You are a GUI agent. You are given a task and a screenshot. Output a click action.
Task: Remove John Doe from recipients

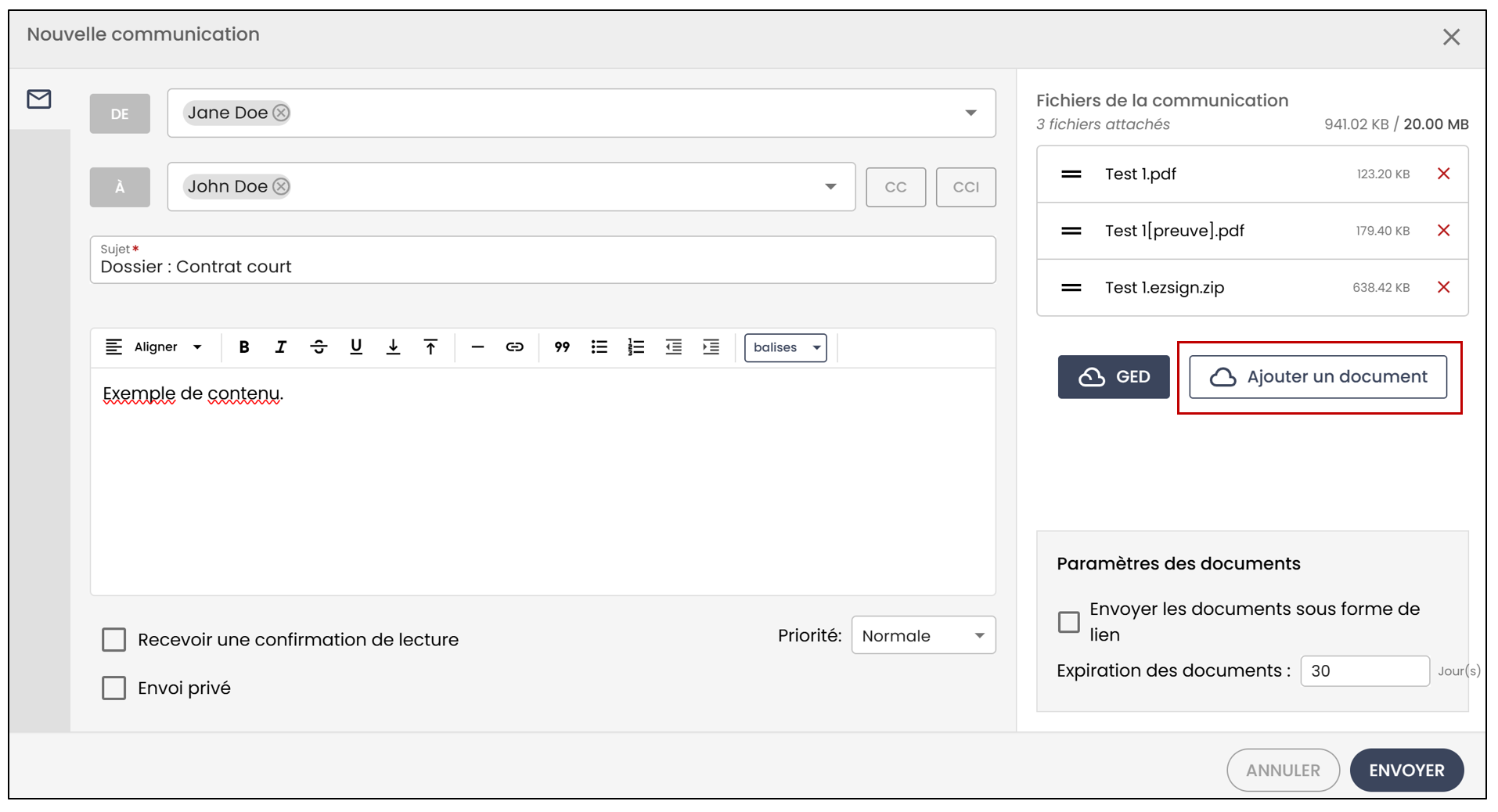281,186
